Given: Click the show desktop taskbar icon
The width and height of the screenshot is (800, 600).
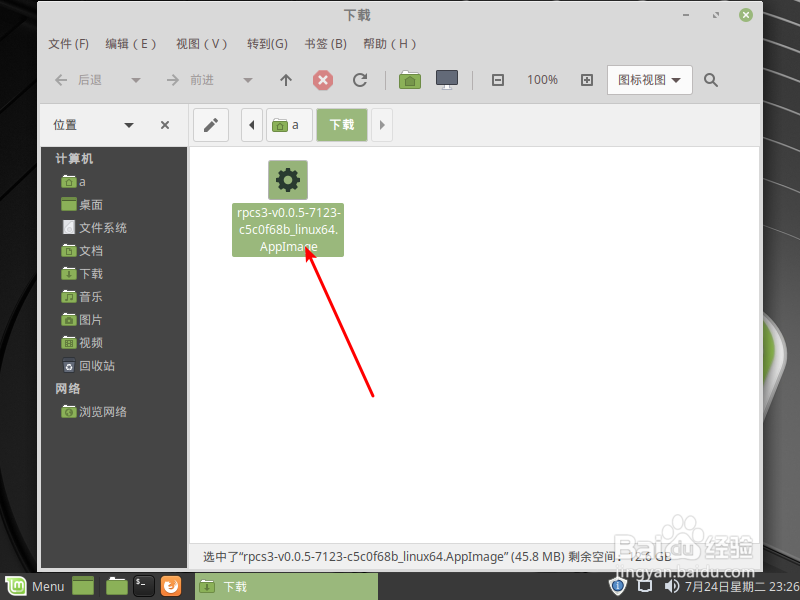Looking at the screenshot, I should tap(83, 586).
